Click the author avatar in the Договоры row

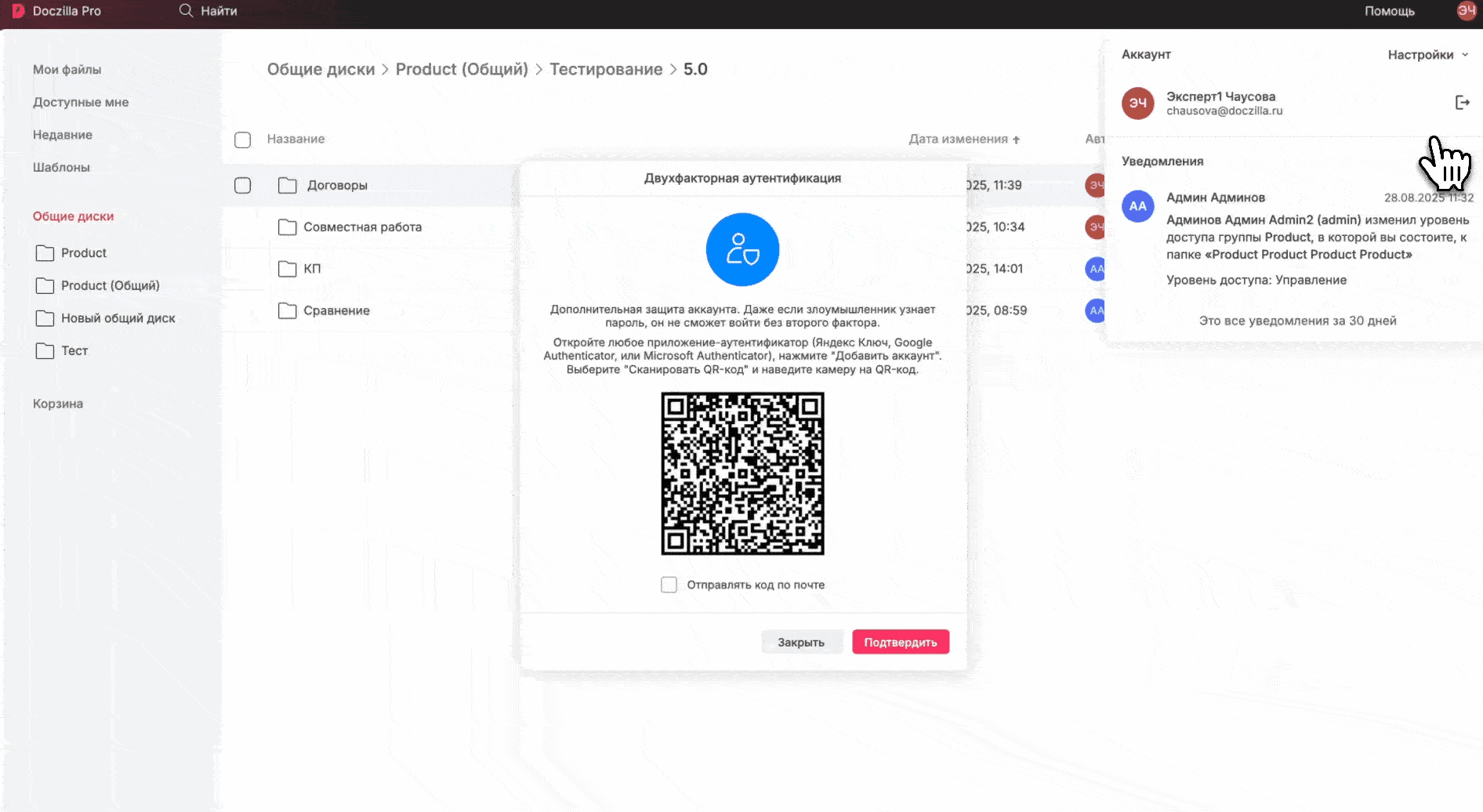(1095, 185)
